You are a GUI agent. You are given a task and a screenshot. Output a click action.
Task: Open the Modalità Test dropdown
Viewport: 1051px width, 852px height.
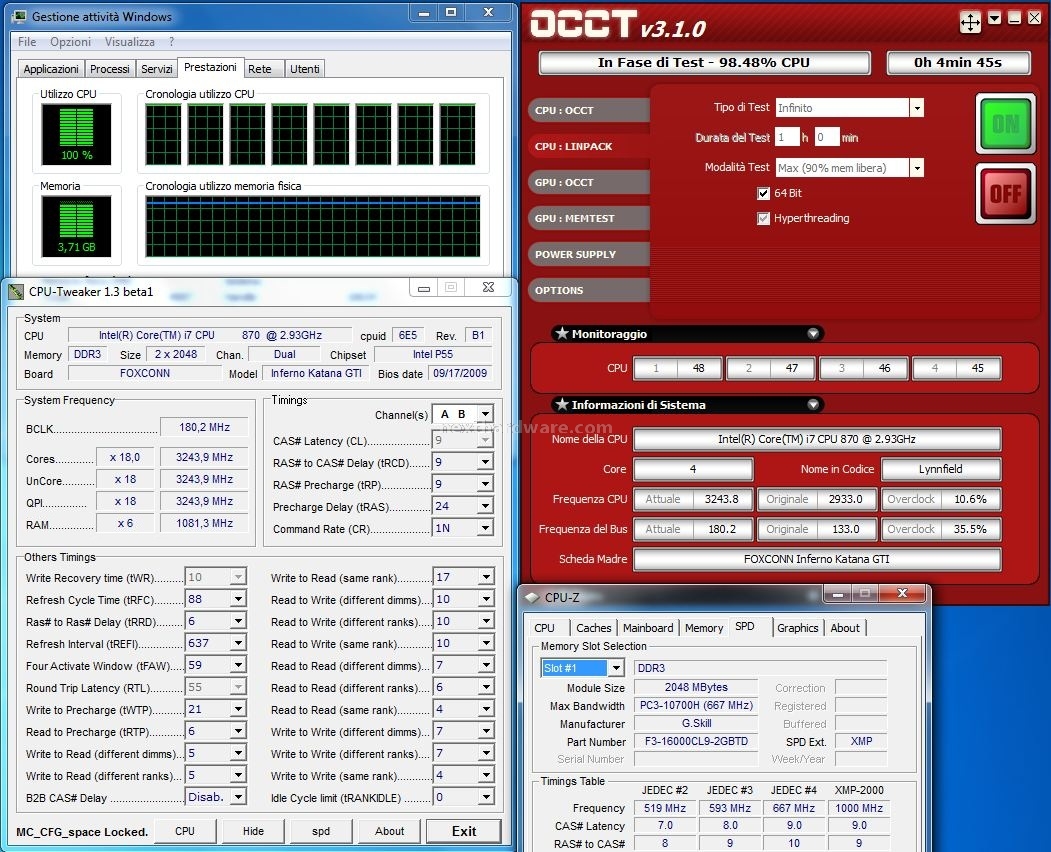(917, 168)
